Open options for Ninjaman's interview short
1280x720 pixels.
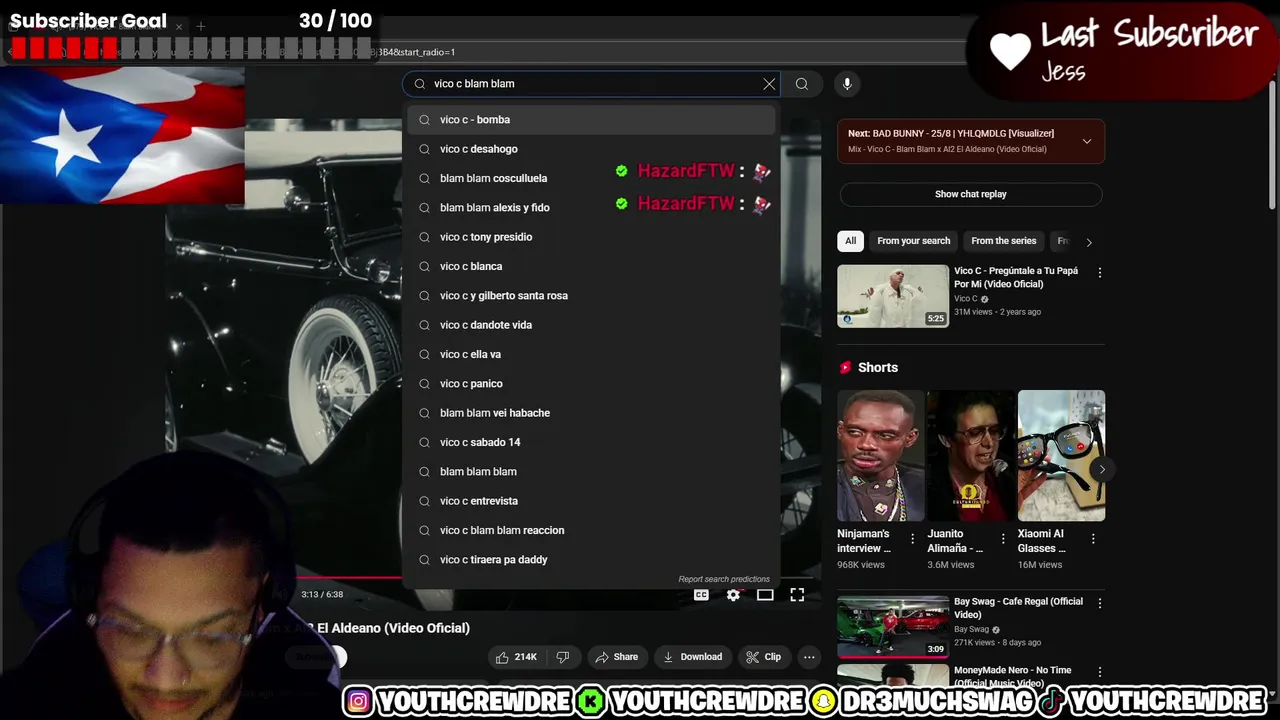pyautogui.click(x=912, y=539)
